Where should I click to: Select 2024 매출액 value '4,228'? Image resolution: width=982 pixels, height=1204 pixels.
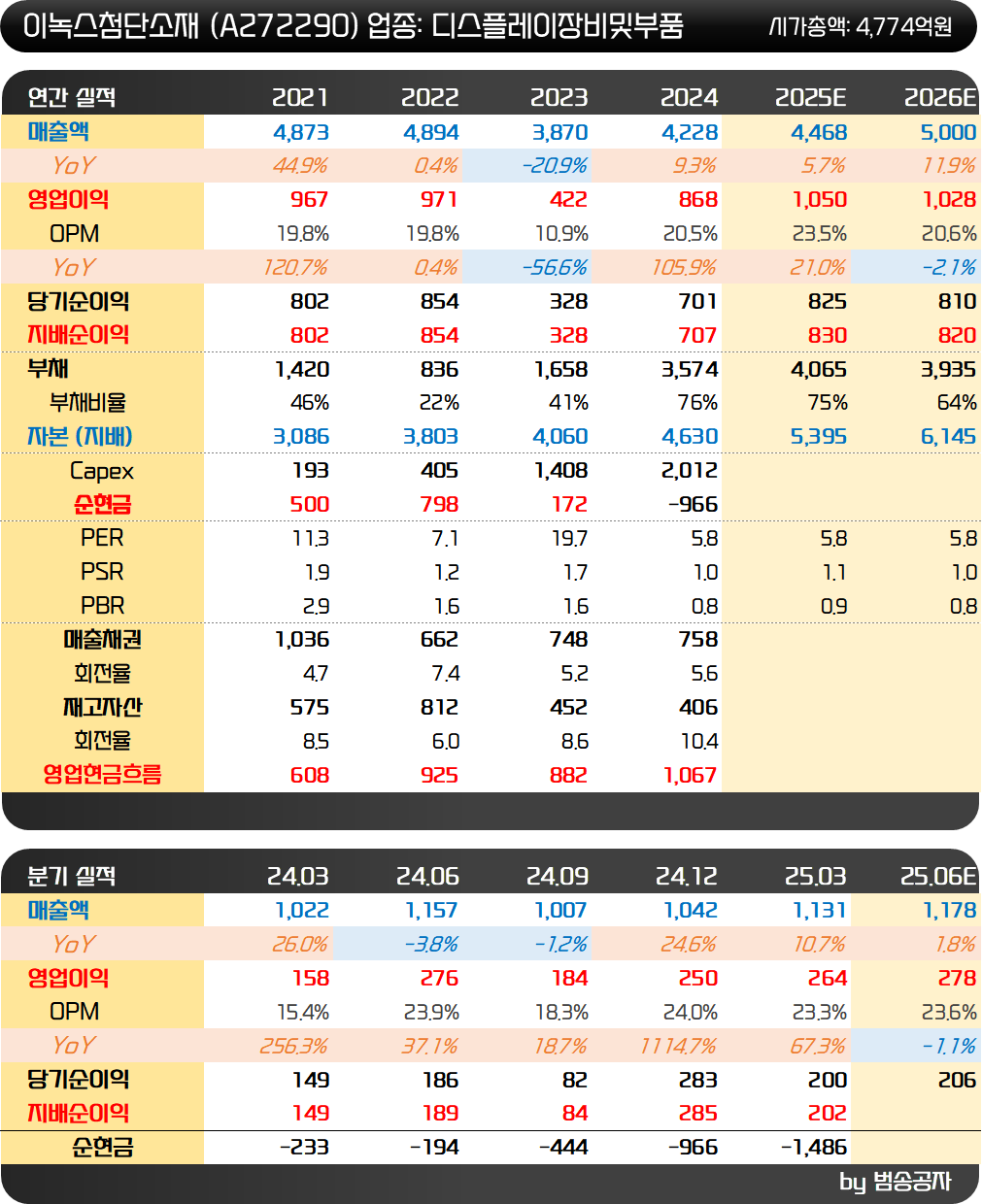690,132
